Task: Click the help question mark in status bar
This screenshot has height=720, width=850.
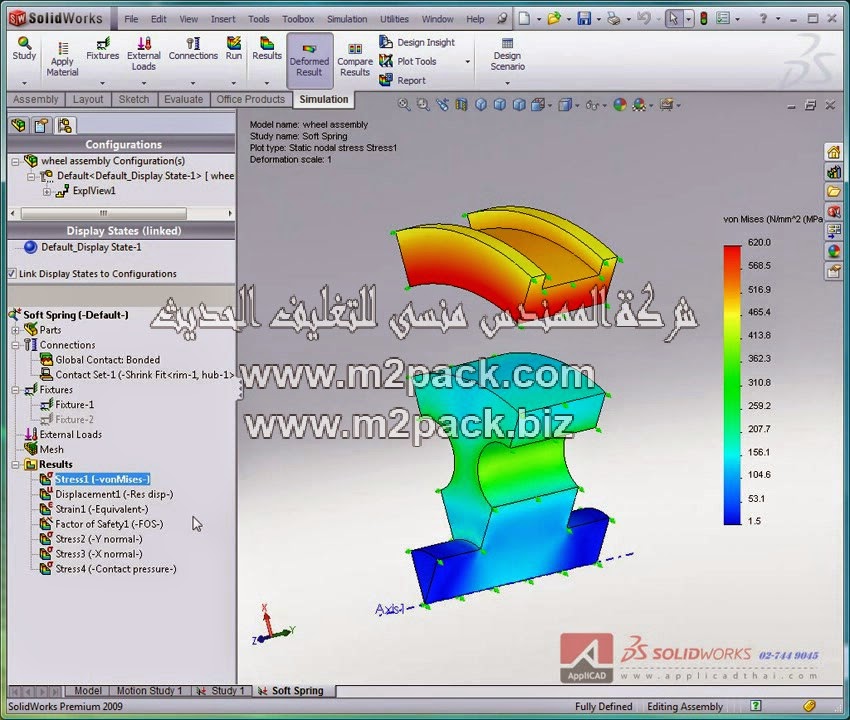Action: pos(756,705)
